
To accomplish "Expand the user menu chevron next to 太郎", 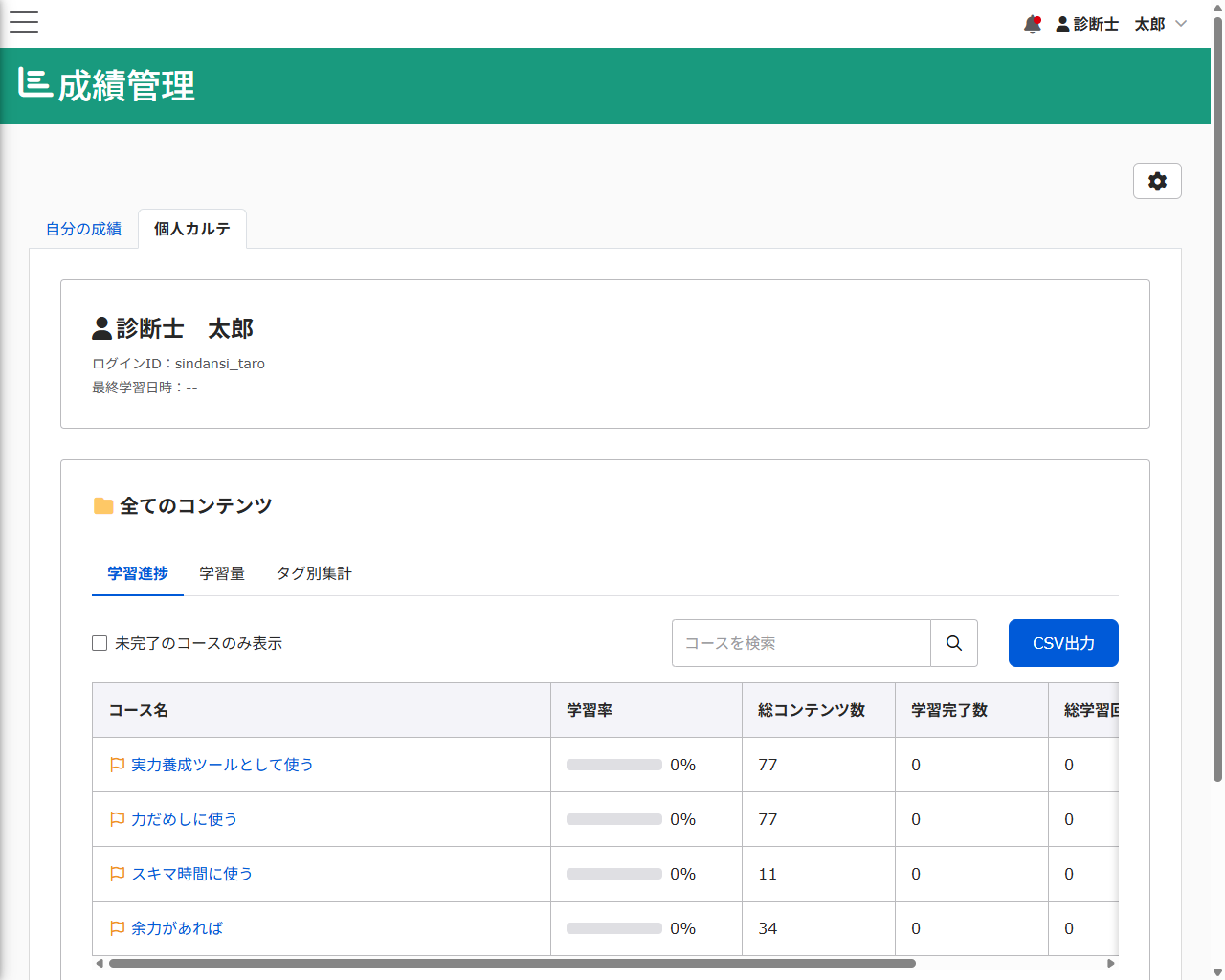I will pyautogui.click(x=1183, y=24).
